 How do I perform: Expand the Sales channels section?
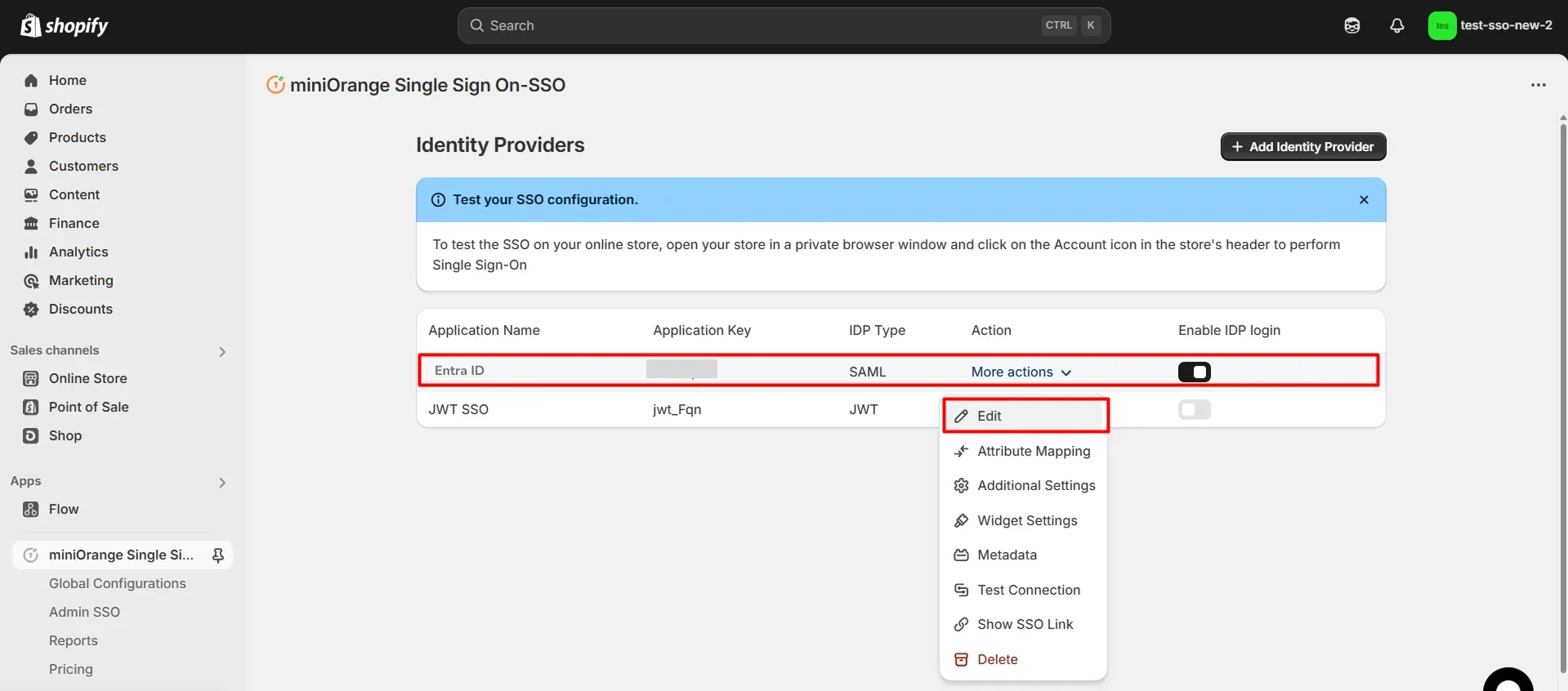pyautogui.click(x=222, y=351)
